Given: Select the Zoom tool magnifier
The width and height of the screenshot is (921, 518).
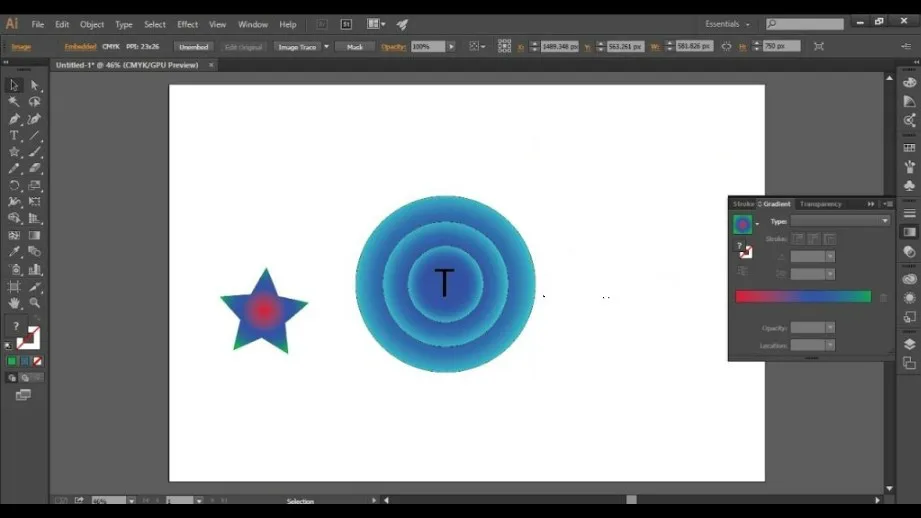Looking at the screenshot, I should pos(35,302).
